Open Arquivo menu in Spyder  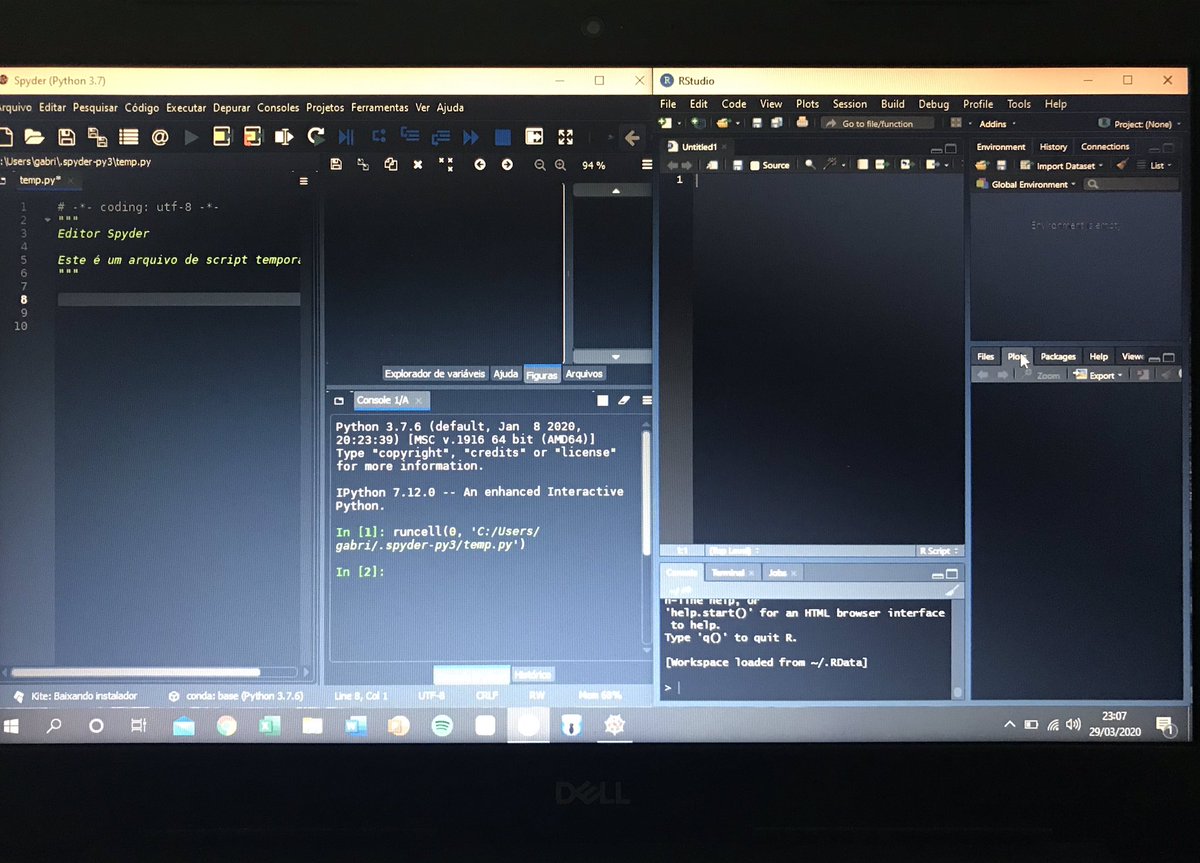coord(14,107)
